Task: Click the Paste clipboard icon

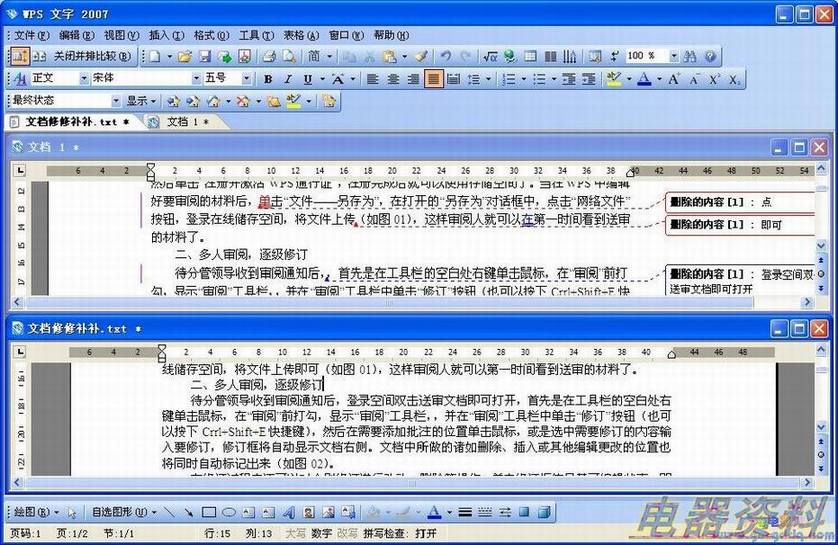Action: click(390, 56)
